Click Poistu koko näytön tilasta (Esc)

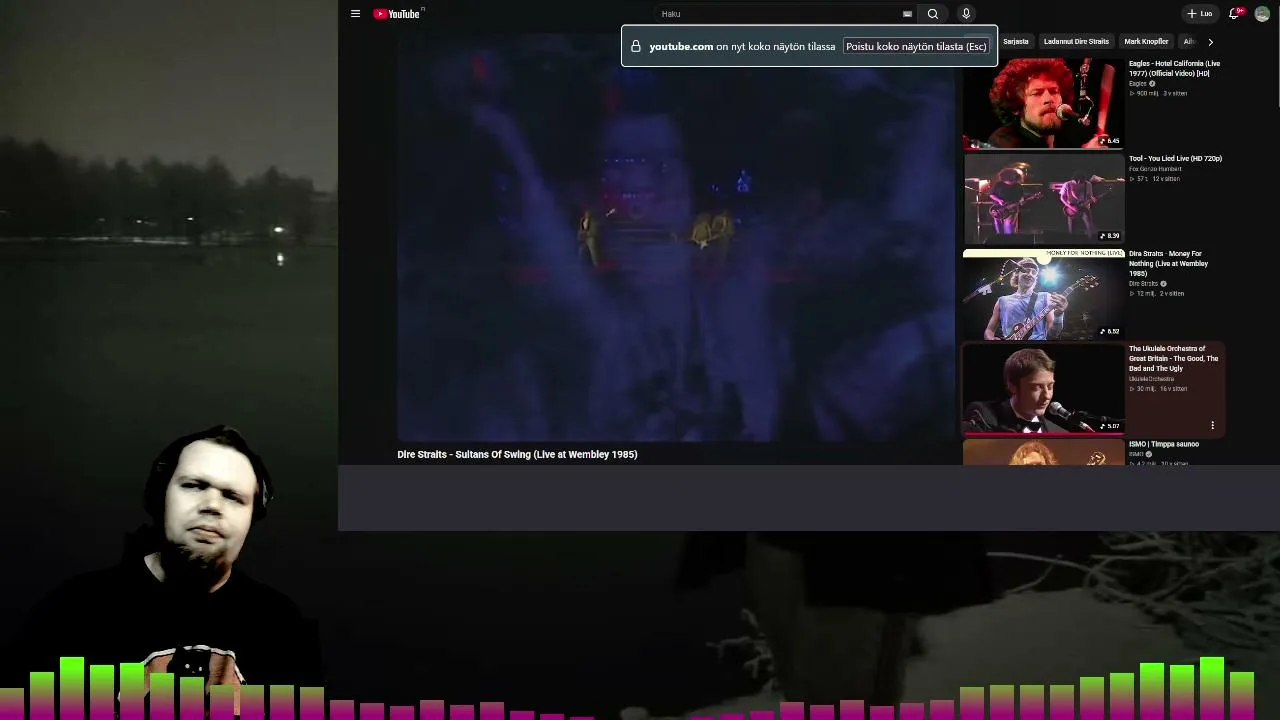click(x=916, y=46)
